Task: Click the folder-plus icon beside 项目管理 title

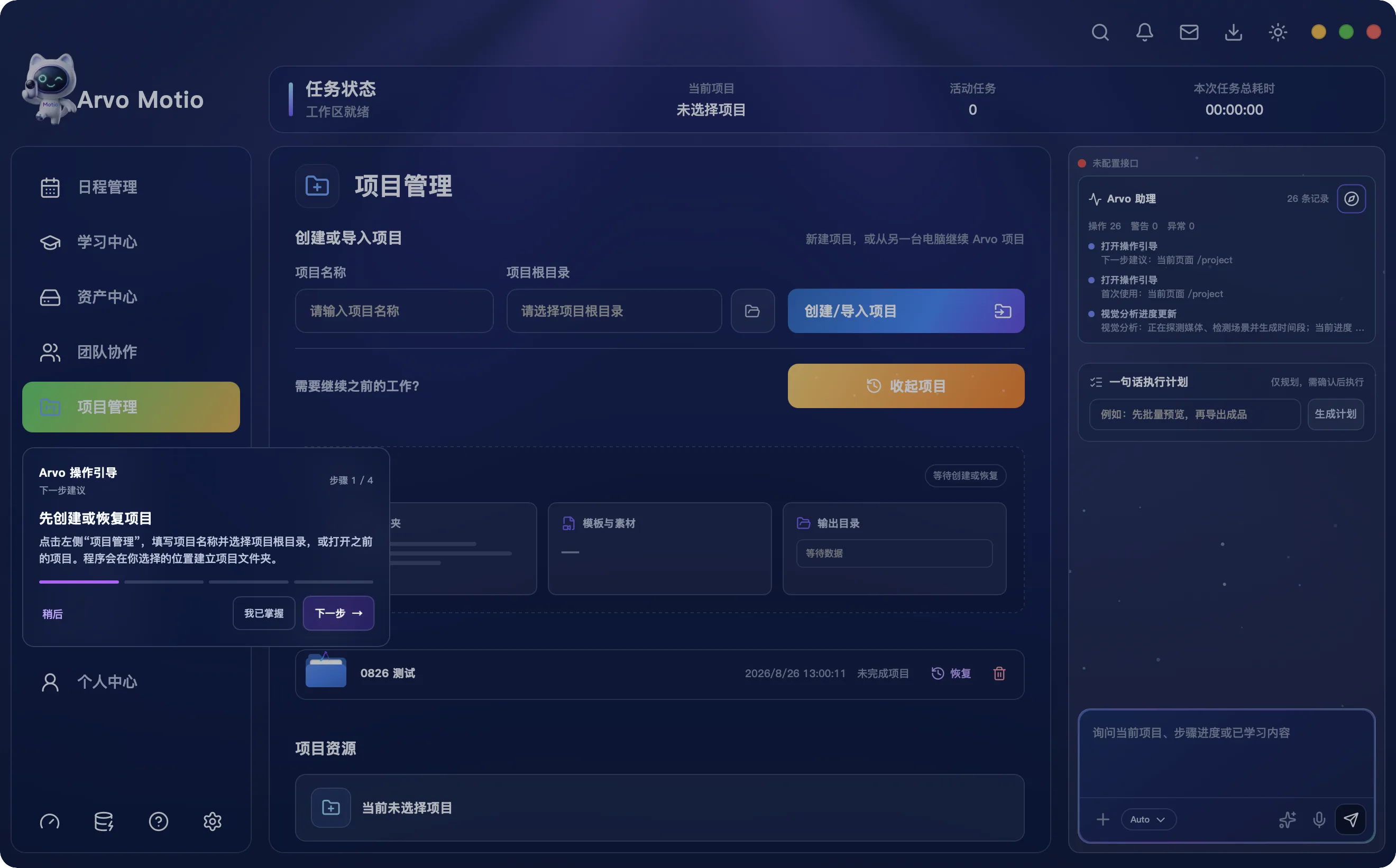Action: click(317, 186)
